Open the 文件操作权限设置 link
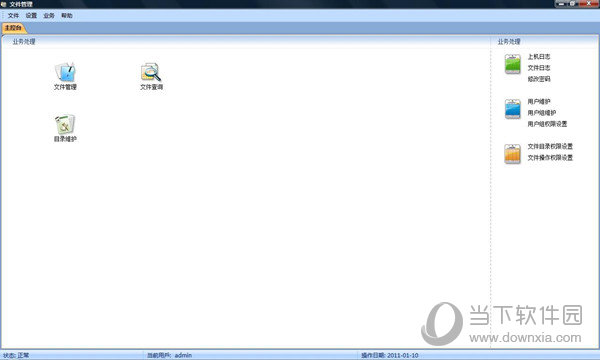 pyautogui.click(x=550, y=157)
